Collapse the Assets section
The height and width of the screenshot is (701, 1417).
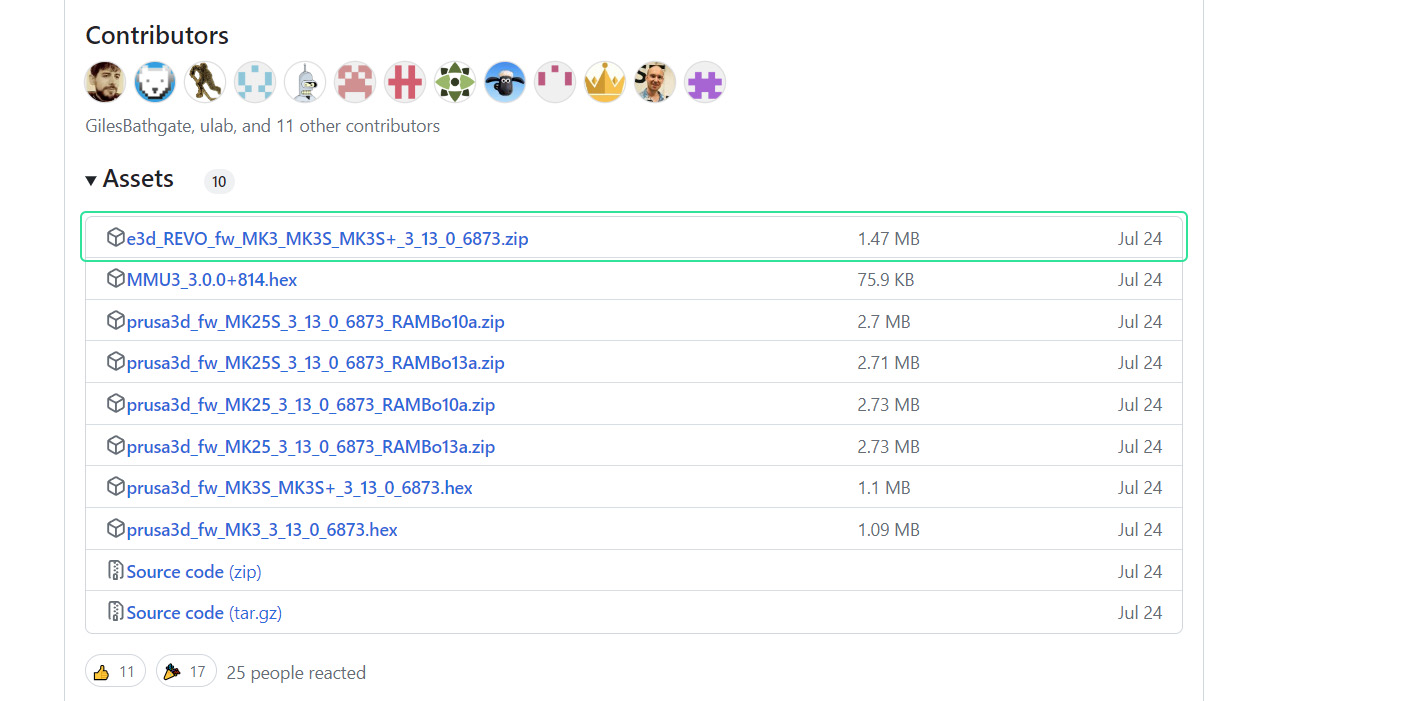(91, 180)
